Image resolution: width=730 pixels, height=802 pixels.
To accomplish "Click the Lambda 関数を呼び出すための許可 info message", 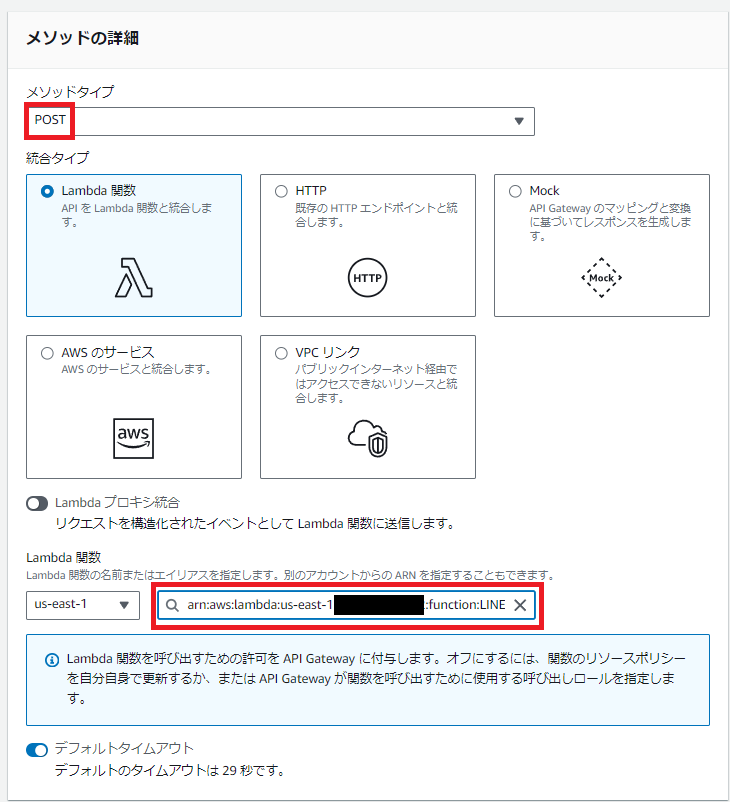I will [x=375, y=678].
